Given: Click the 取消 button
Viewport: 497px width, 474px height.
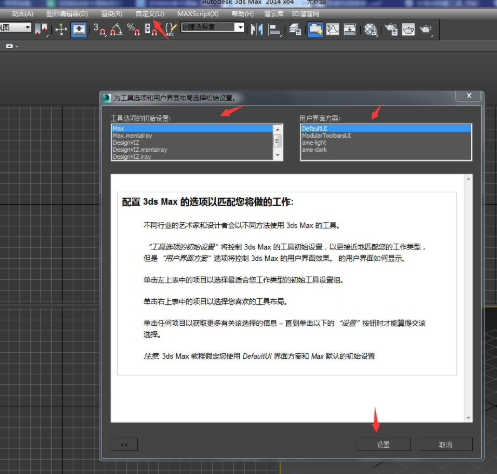Looking at the screenshot, I should click(445, 444).
